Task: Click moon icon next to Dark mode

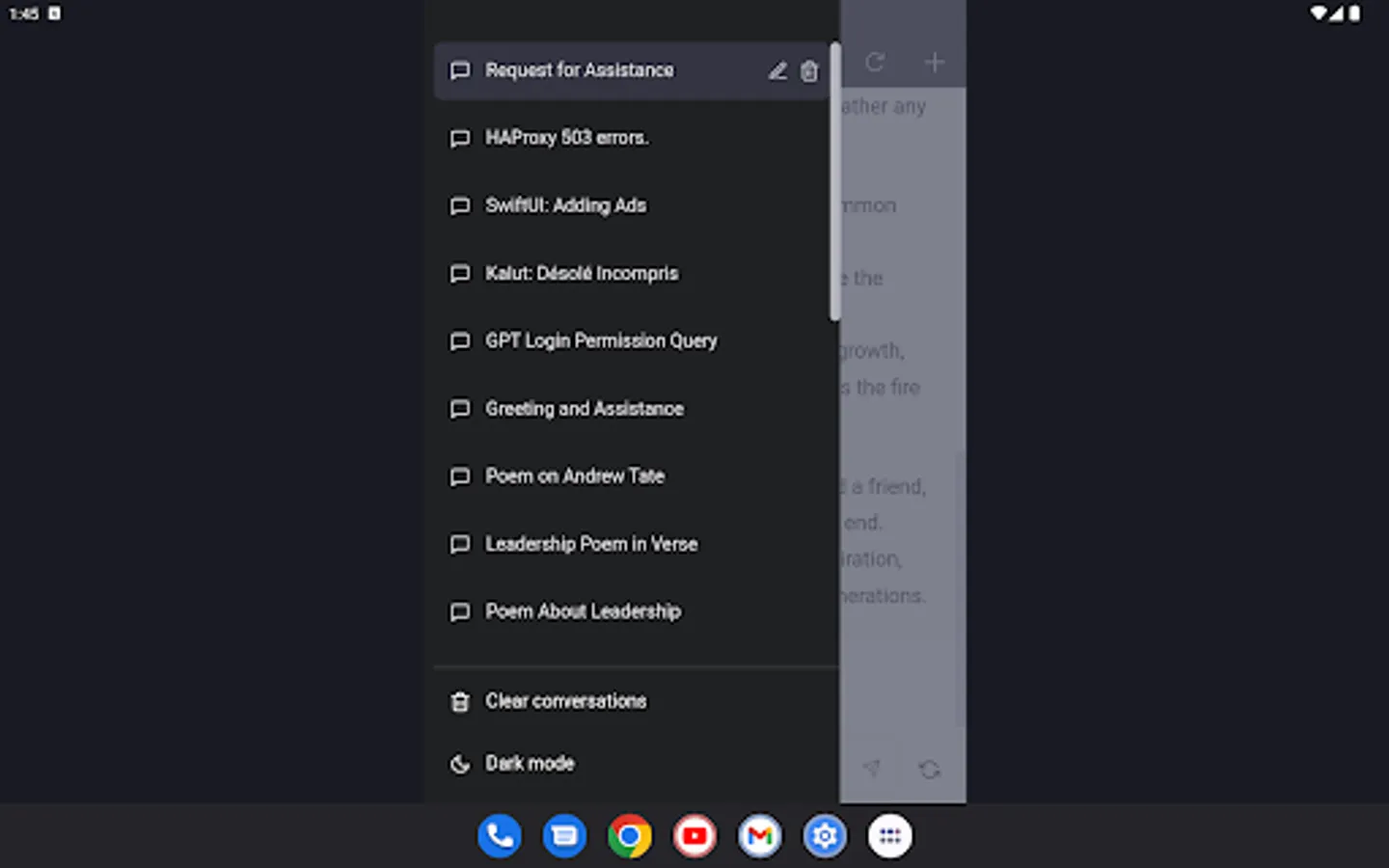Action: click(460, 764)
